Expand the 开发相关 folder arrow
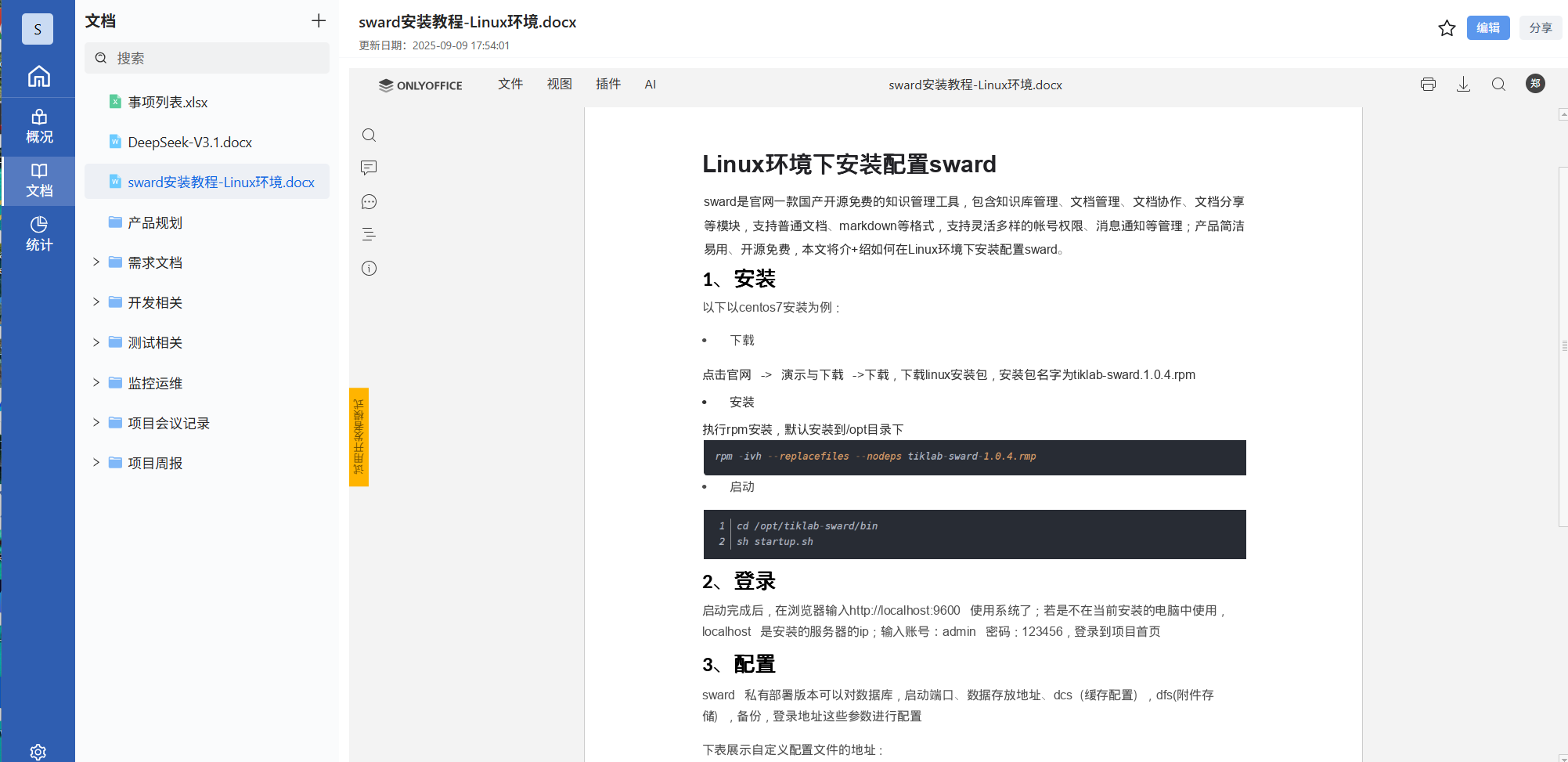Screen dimensions: 1568x762 click(x=96, y=302)
